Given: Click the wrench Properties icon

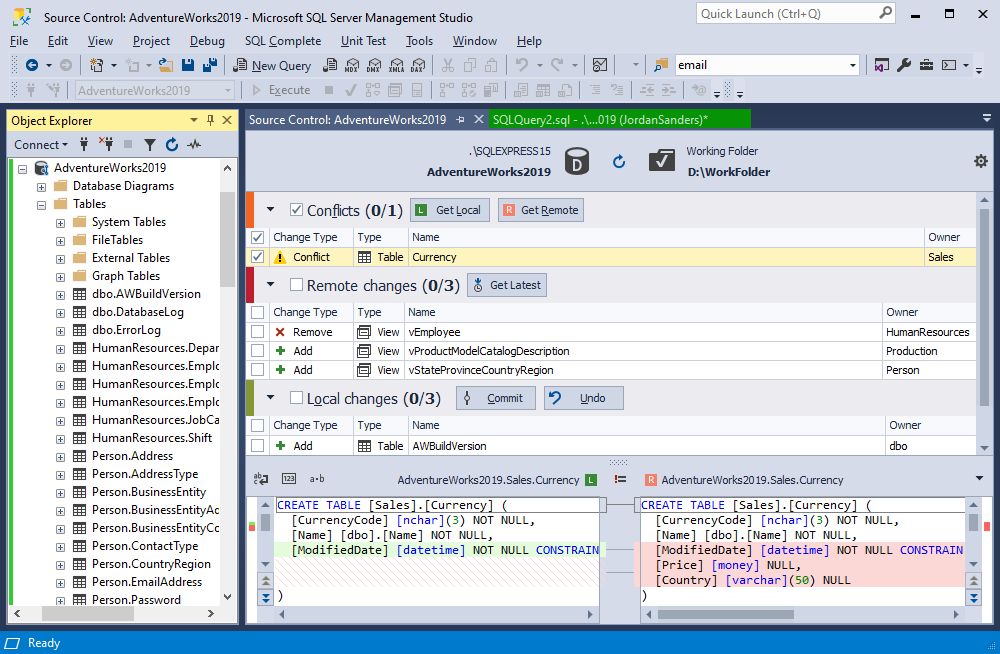Looking at the screenshot, I should [904, 65].
